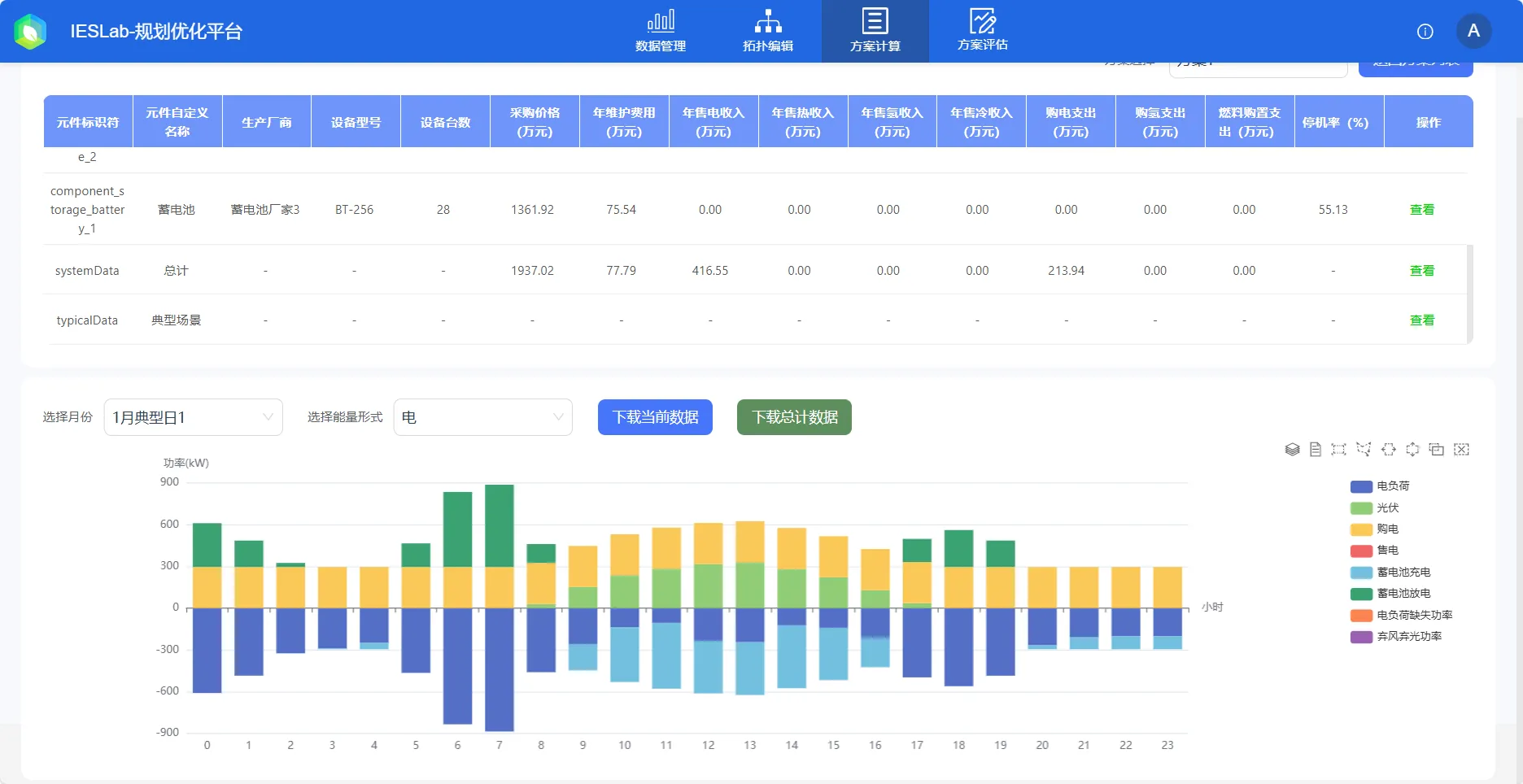The image size is (1523, 784).
Task: Click hour 6 blue electric load bar
Action: click(457, 666)
